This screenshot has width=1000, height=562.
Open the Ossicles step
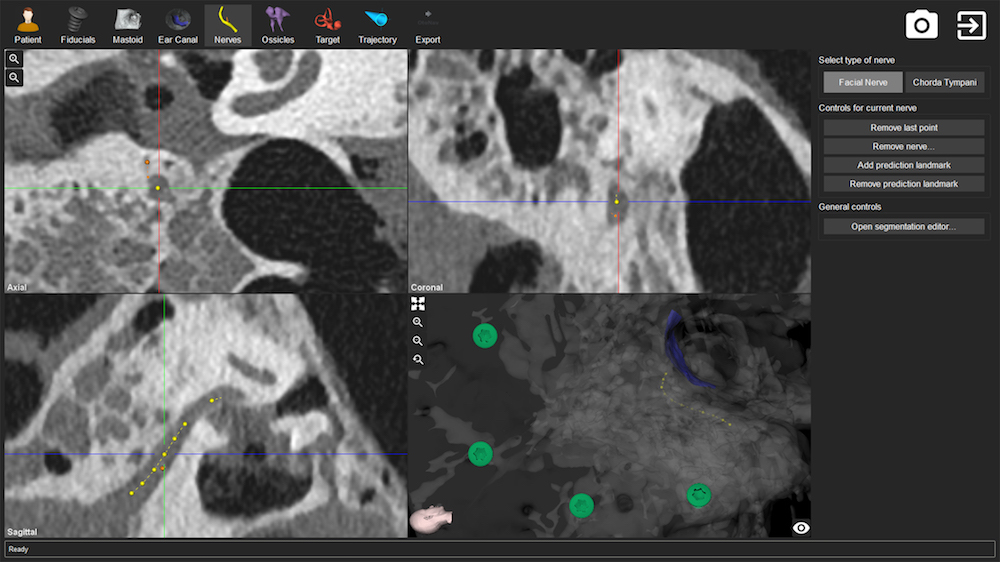pos(277,26)
